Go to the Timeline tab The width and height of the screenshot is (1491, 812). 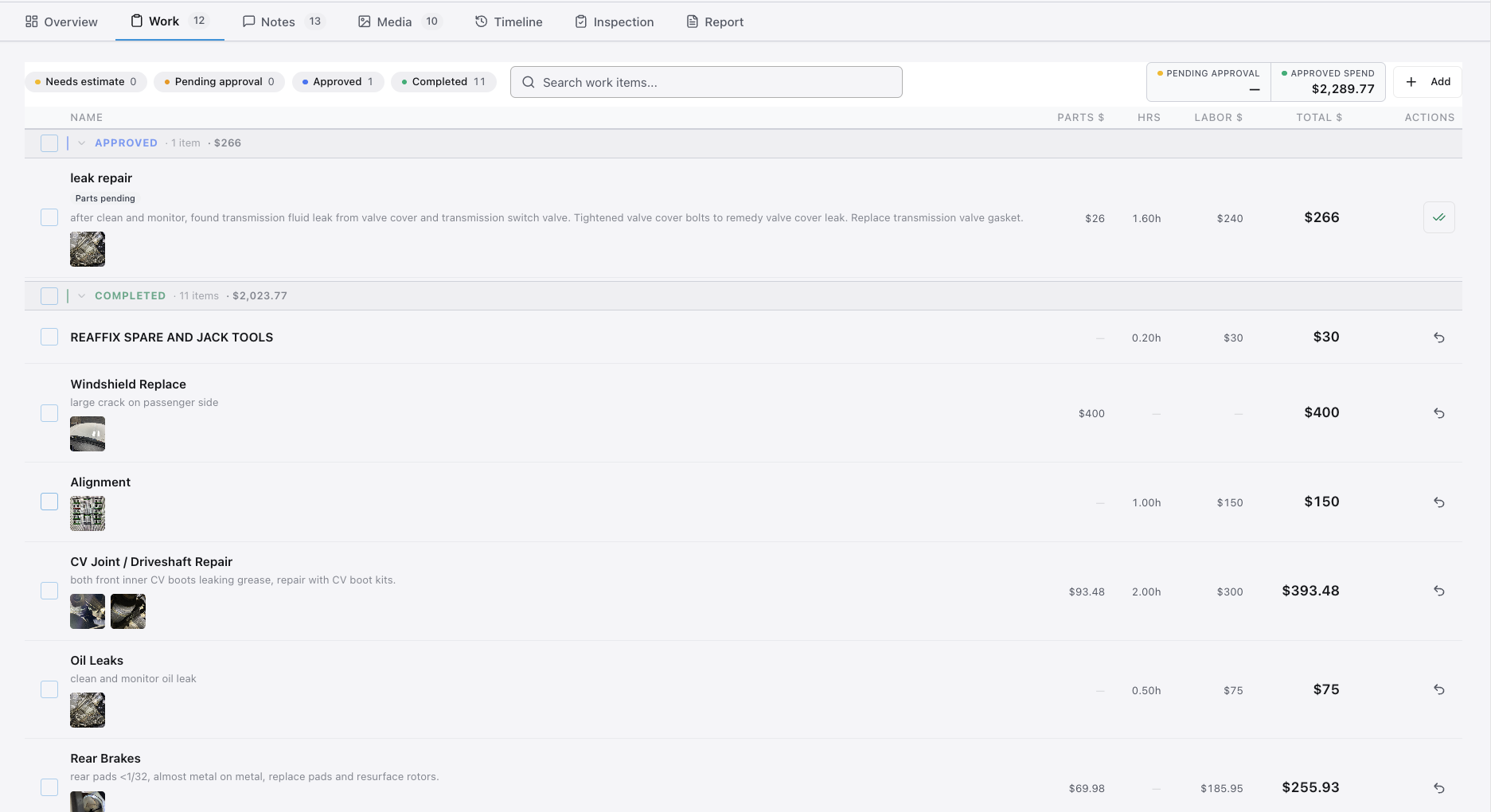coord(509,21)
